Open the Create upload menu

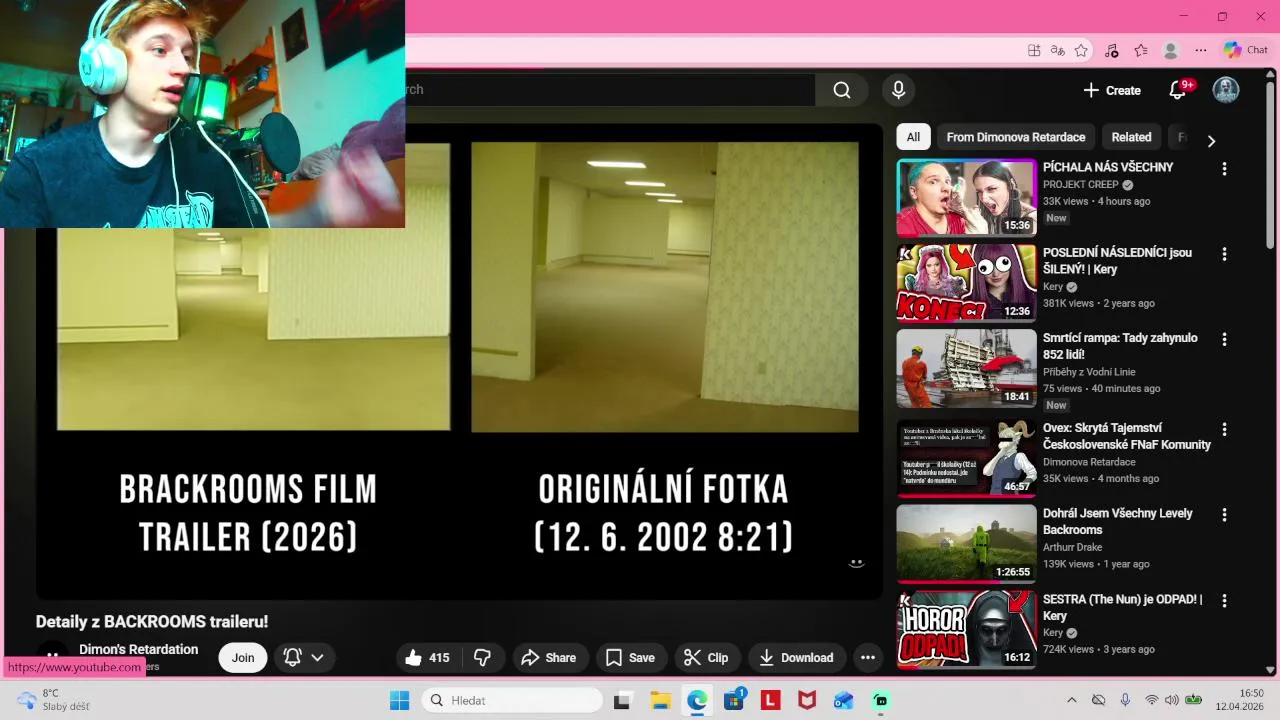(x=1111, y=90)
